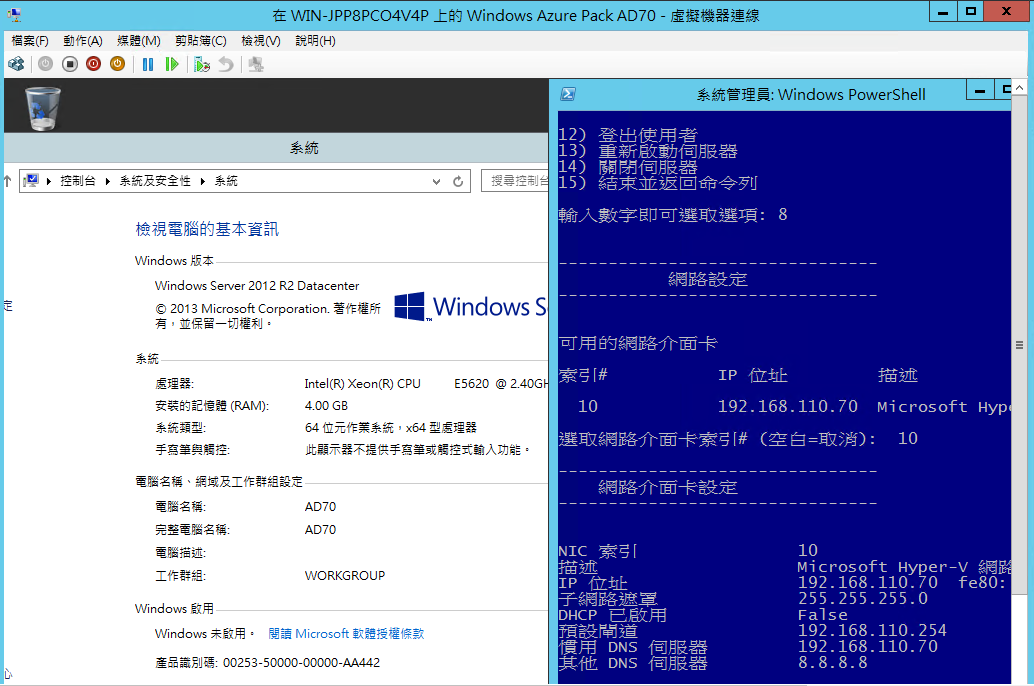Viewport: 1034px width, 686px height.
Task: Click the Up arrow in the System window
Action: pos(7,181)
